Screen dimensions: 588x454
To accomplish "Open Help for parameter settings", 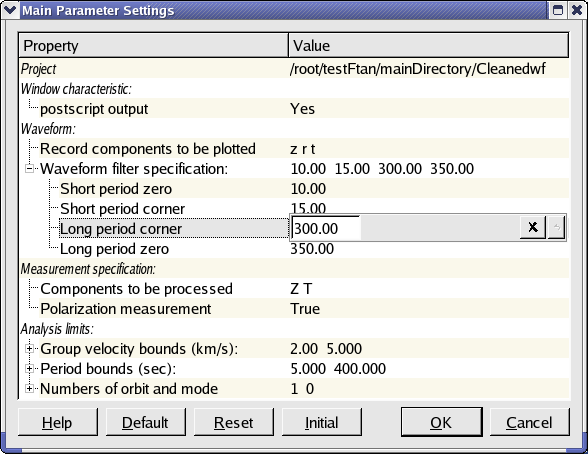I will [x=57, y=422].
